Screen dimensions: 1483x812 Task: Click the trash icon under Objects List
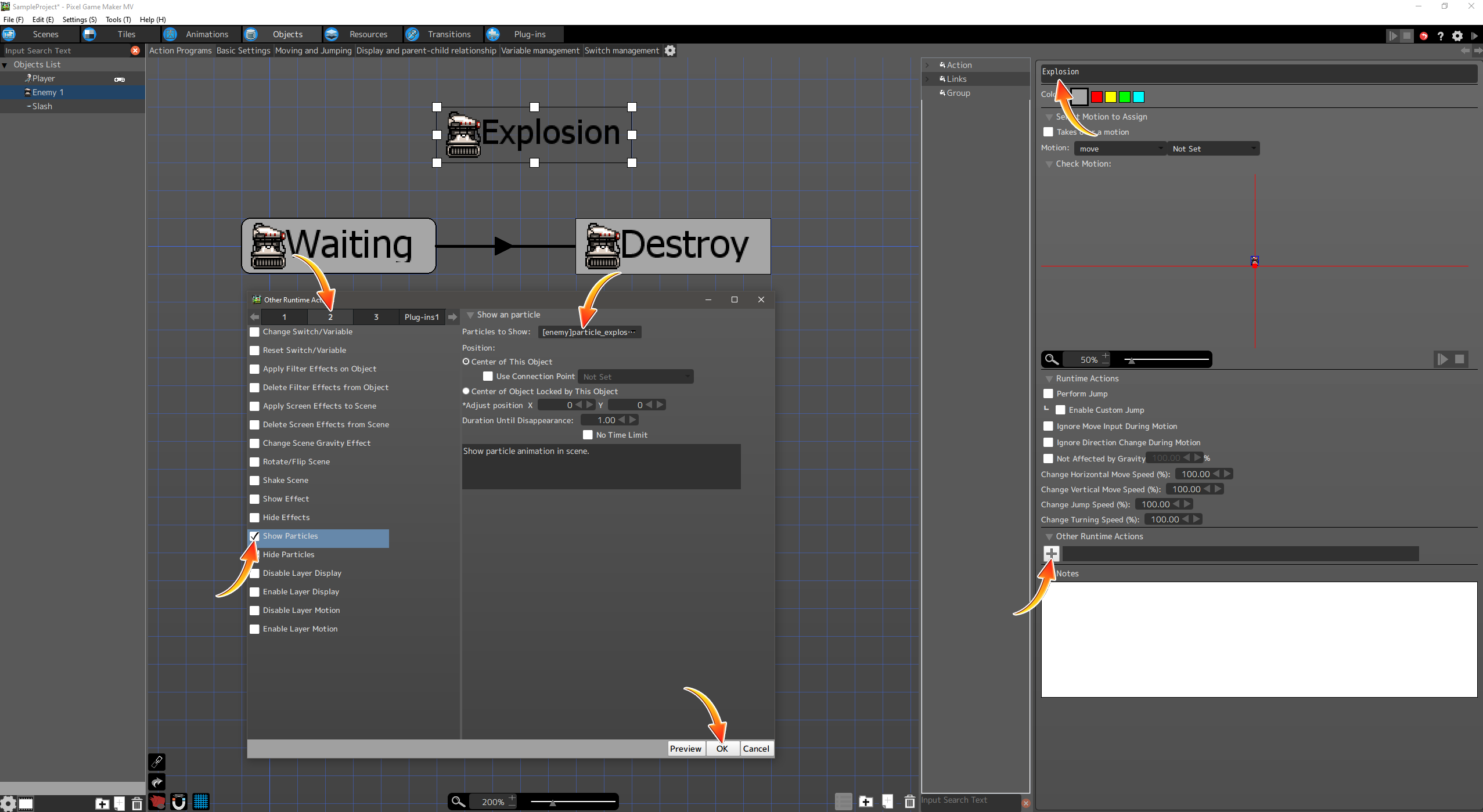click(136, 804)
